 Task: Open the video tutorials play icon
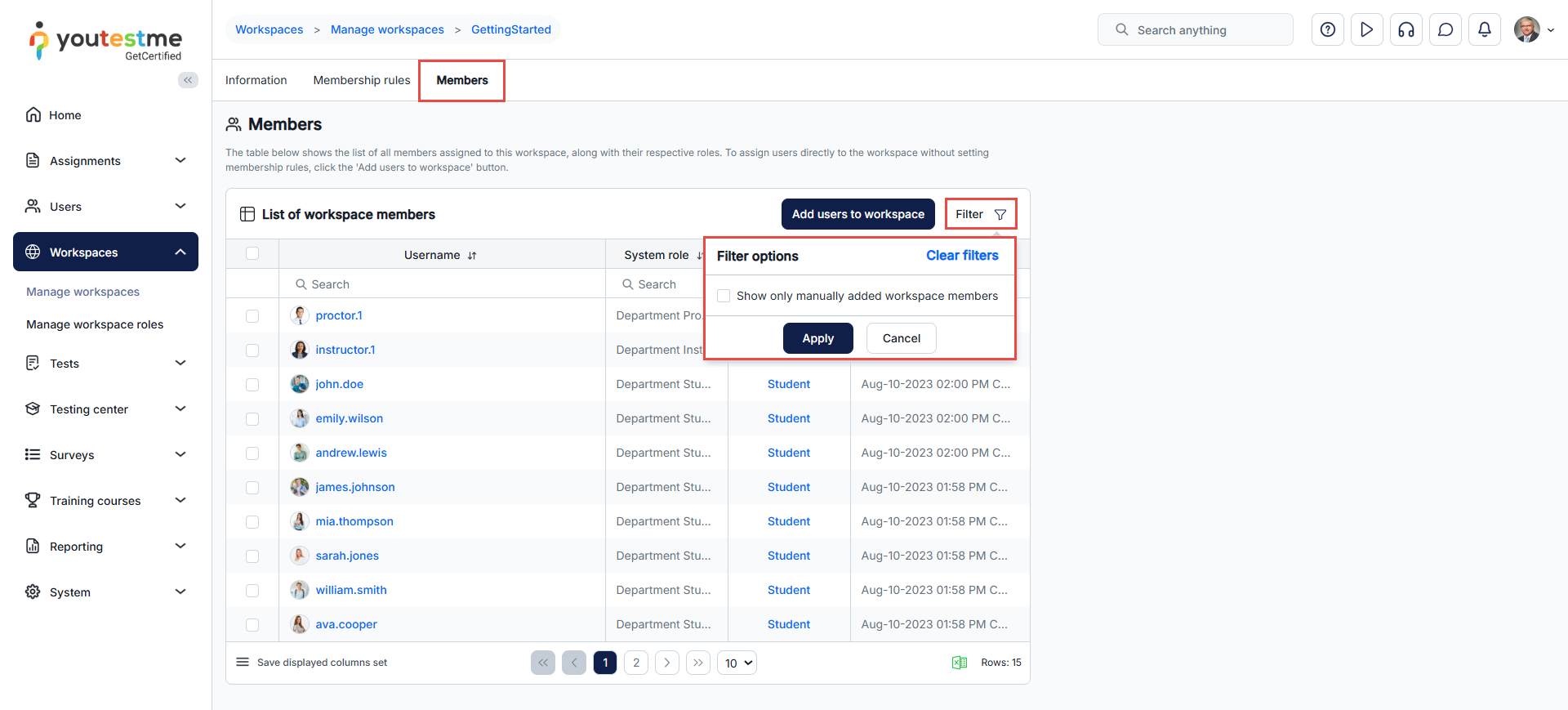pyautogui.click(x=1366, y=30)
